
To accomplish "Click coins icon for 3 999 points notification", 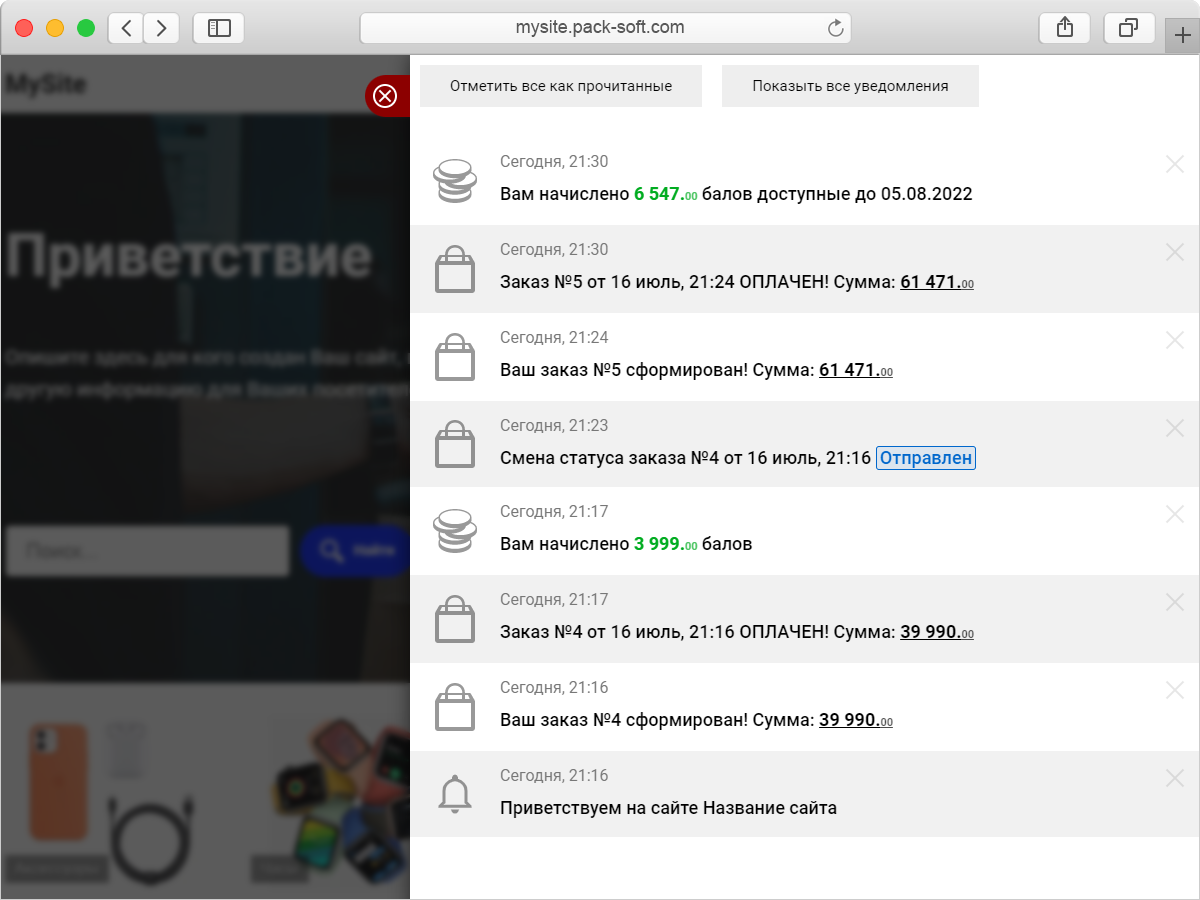I will [455, 532].
